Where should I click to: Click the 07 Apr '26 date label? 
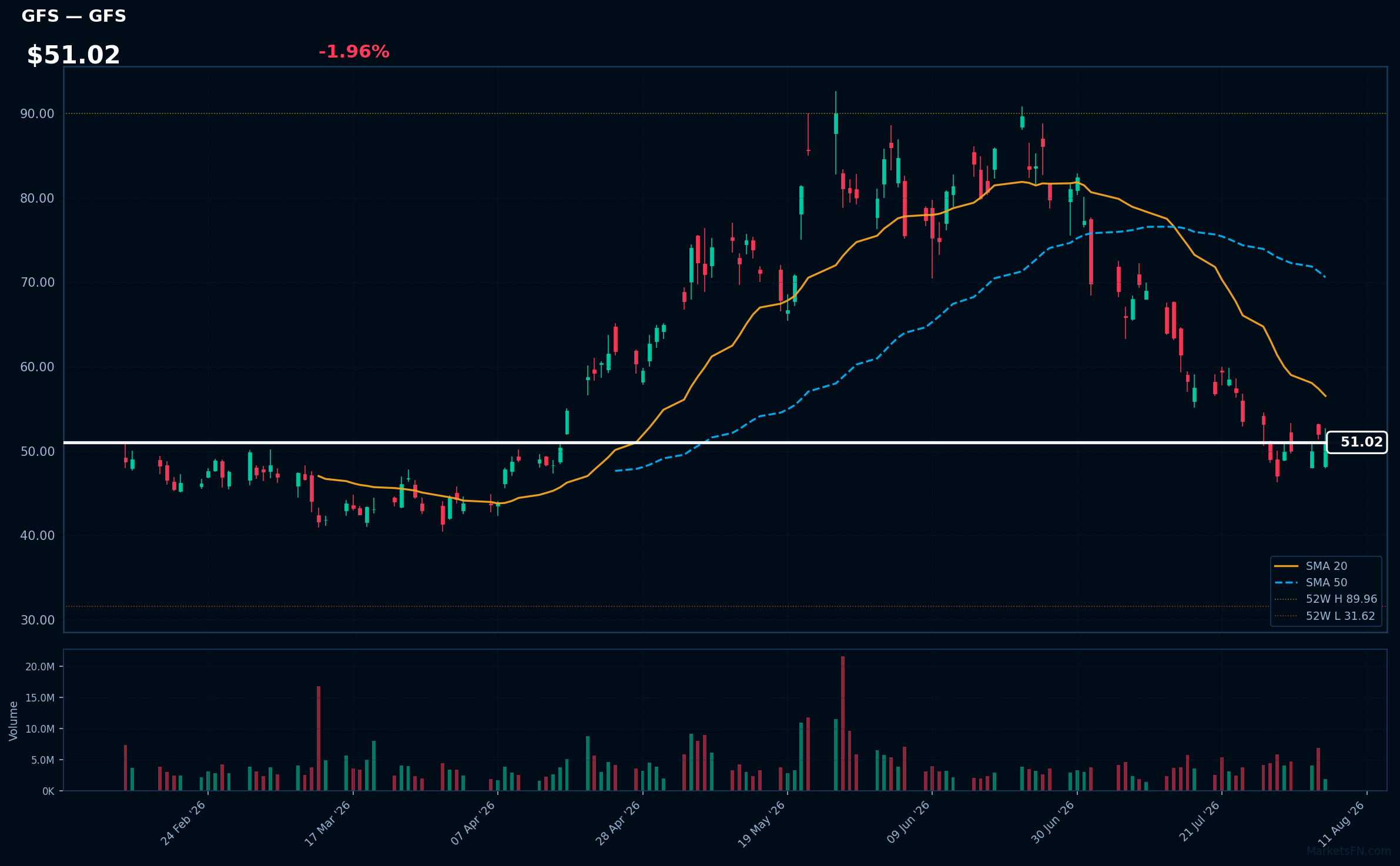click(x=473, y=823)
